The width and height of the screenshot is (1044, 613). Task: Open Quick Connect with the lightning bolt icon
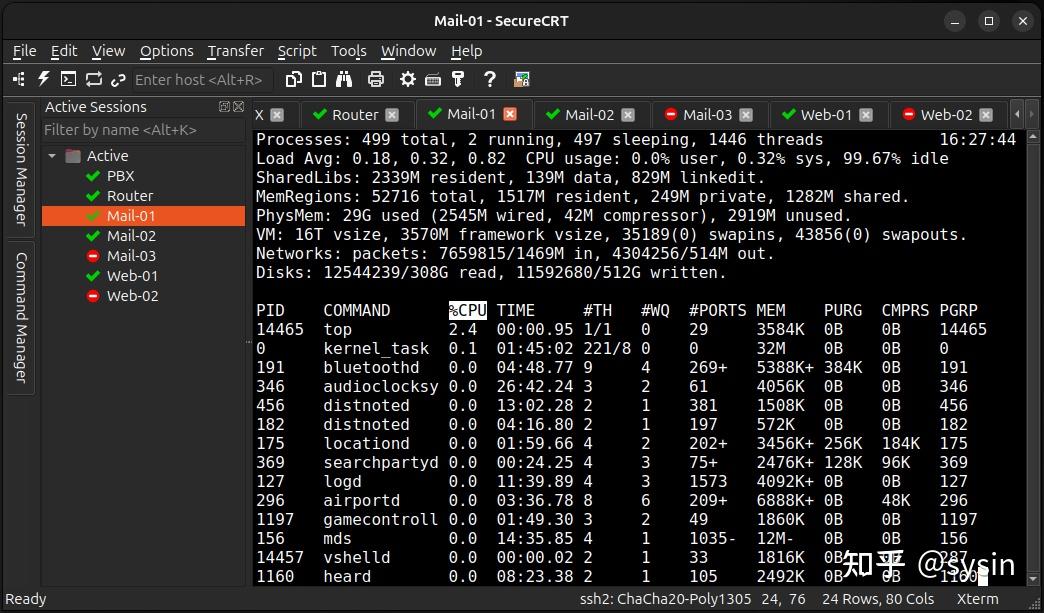42,80
